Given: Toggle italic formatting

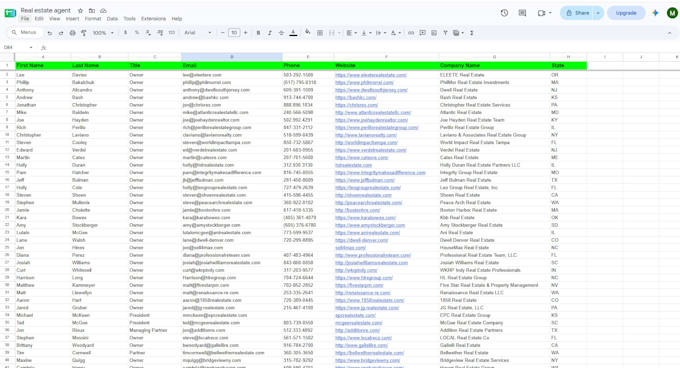Looking at the screenshot, I should [269, 33].
